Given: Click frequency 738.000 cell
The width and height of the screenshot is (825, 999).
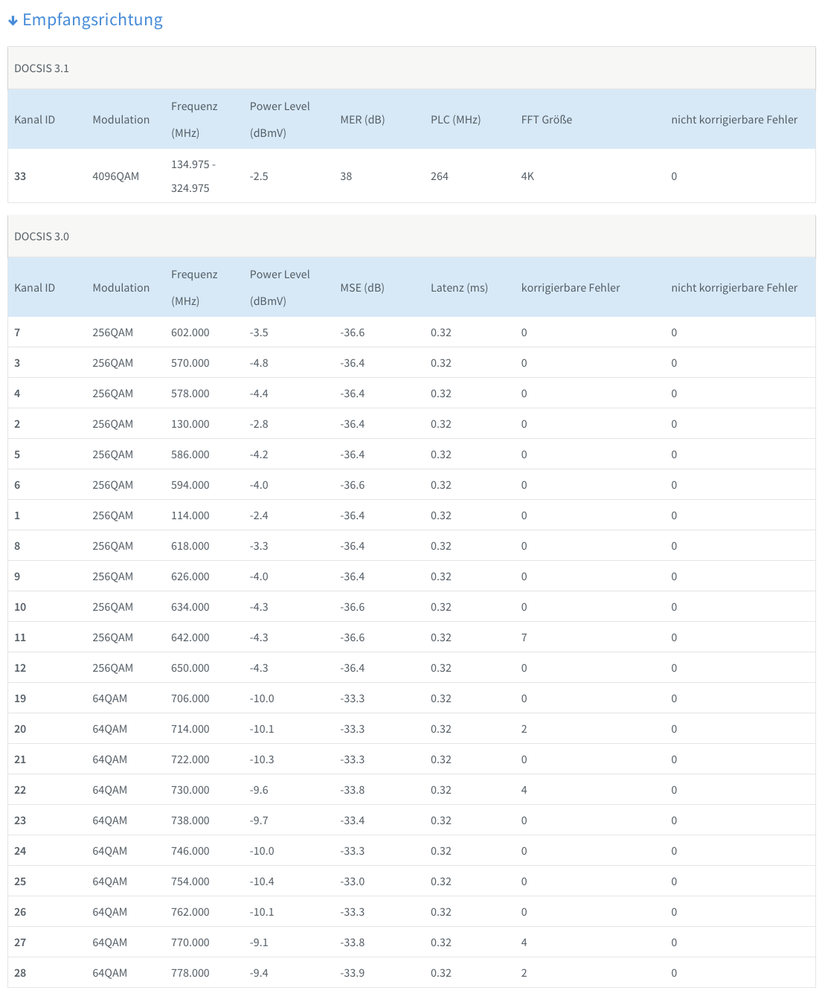Looking at the screenshot, I should click(190, 821).
